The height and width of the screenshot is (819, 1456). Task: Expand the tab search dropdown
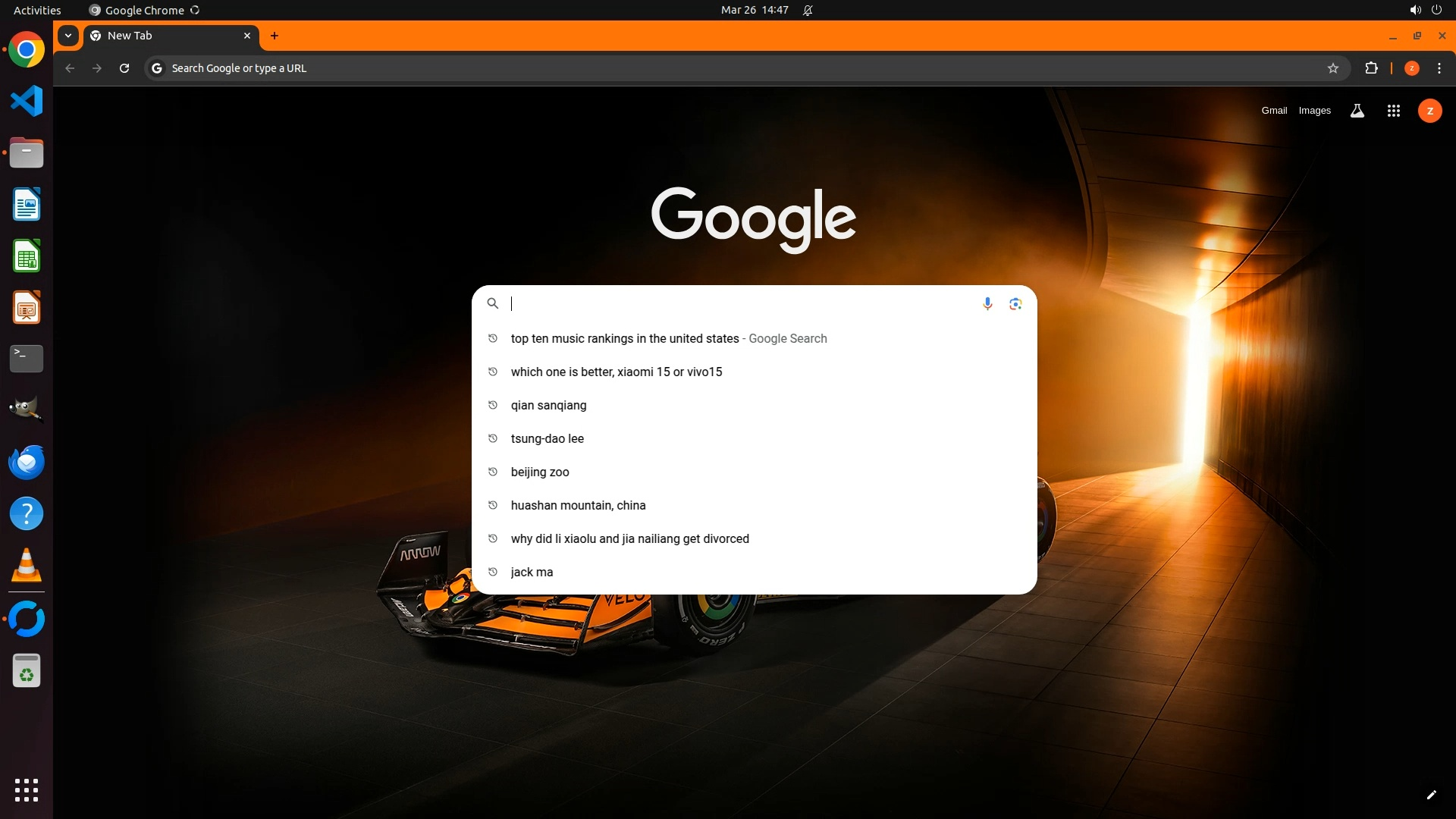click(68, 36)
